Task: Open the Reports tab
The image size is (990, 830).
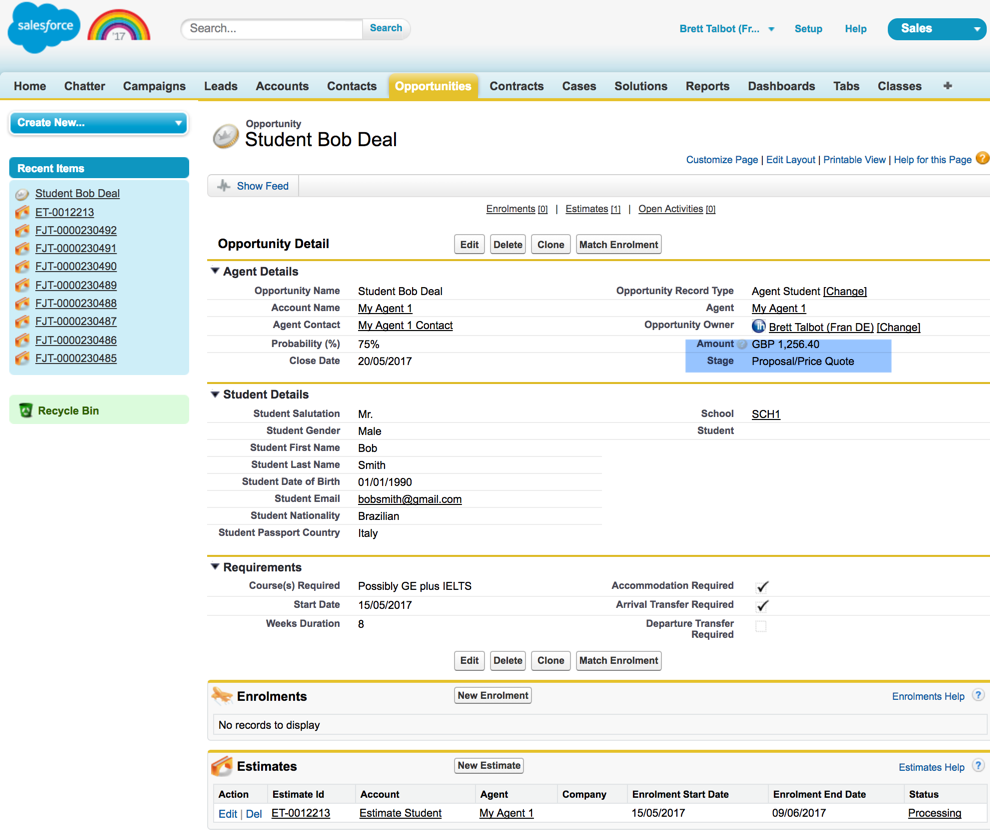Action: click(x=707, y=86)
